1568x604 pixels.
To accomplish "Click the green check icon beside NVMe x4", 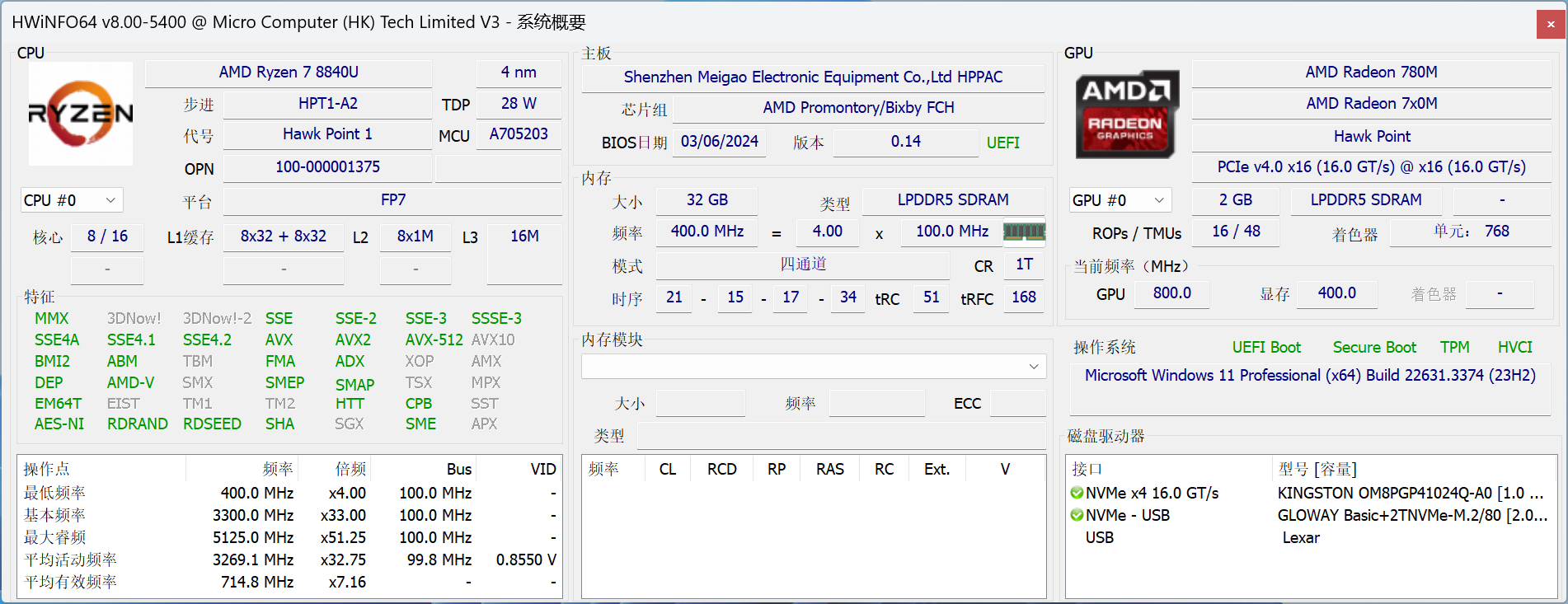I will point(1077,494).
